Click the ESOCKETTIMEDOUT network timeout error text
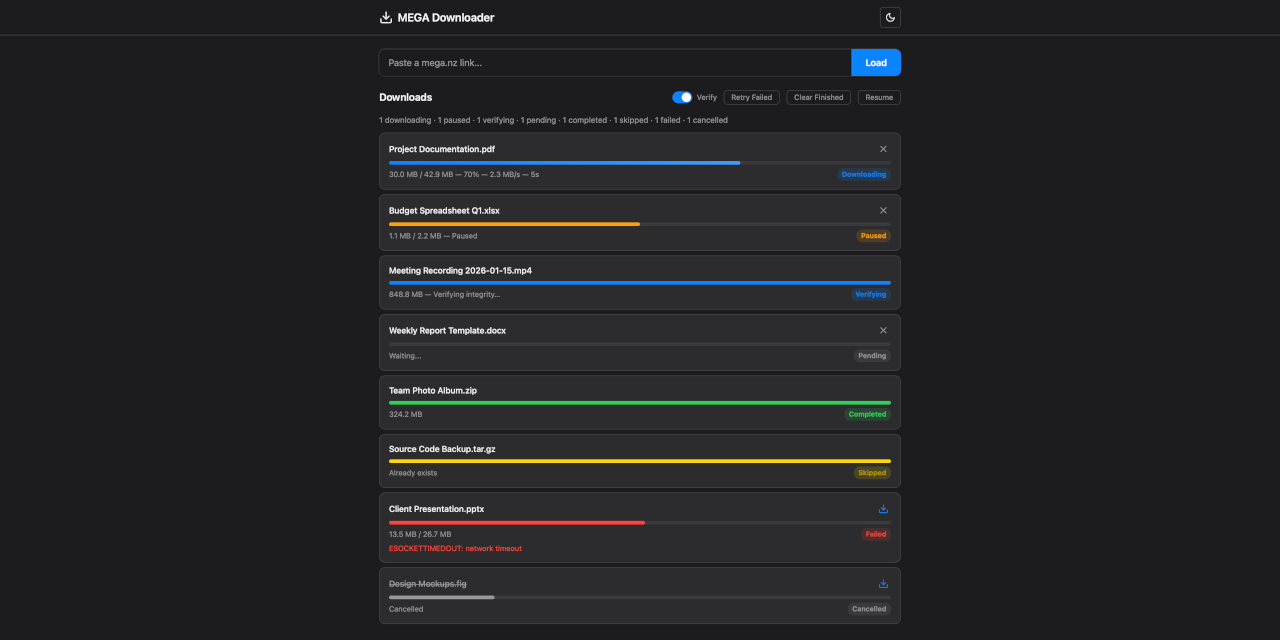Image resolution: width=1280 pixels, height=640 pixels. point(455,548)
